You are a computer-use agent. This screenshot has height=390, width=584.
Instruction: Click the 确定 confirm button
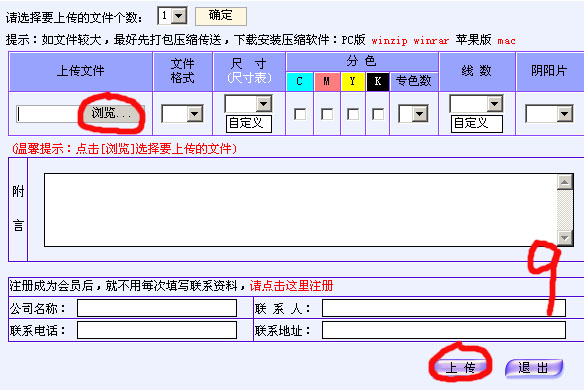[x=221, y=16]
